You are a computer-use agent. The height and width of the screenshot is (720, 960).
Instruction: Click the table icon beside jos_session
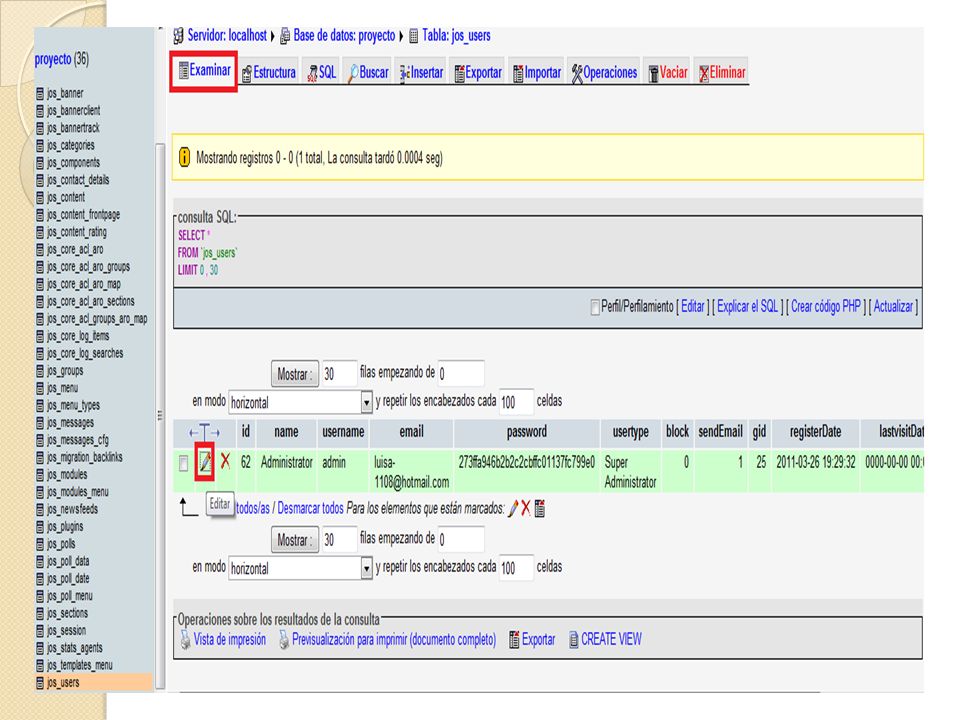pos(40,631)
